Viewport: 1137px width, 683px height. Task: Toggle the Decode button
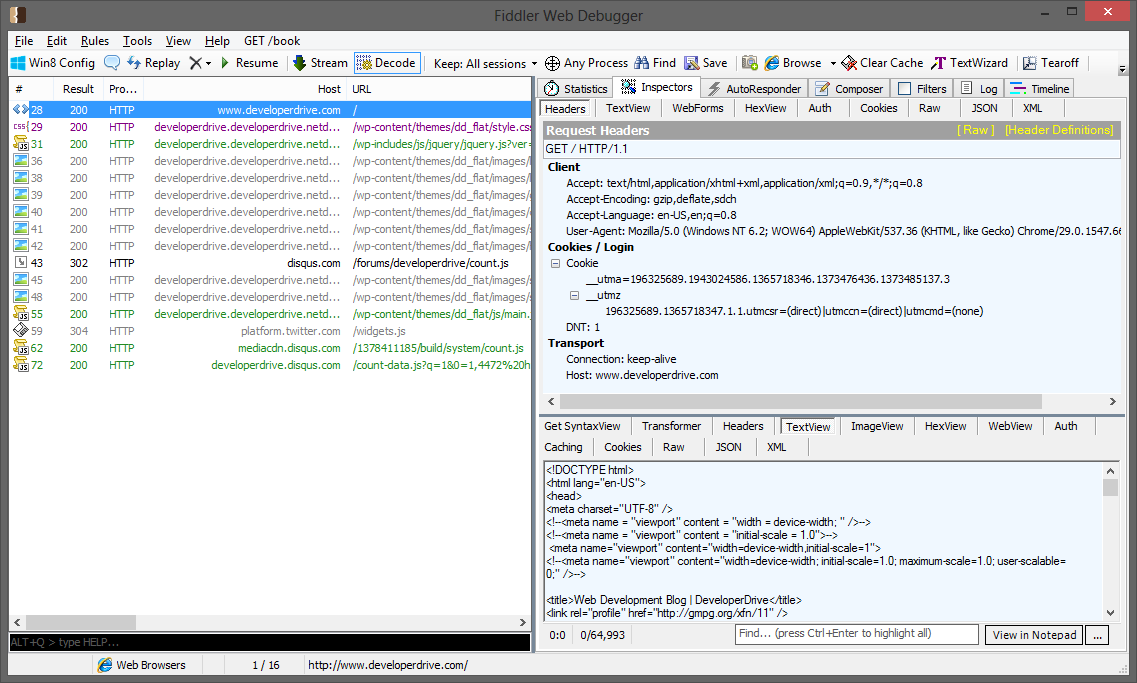(x=387, y=63)
